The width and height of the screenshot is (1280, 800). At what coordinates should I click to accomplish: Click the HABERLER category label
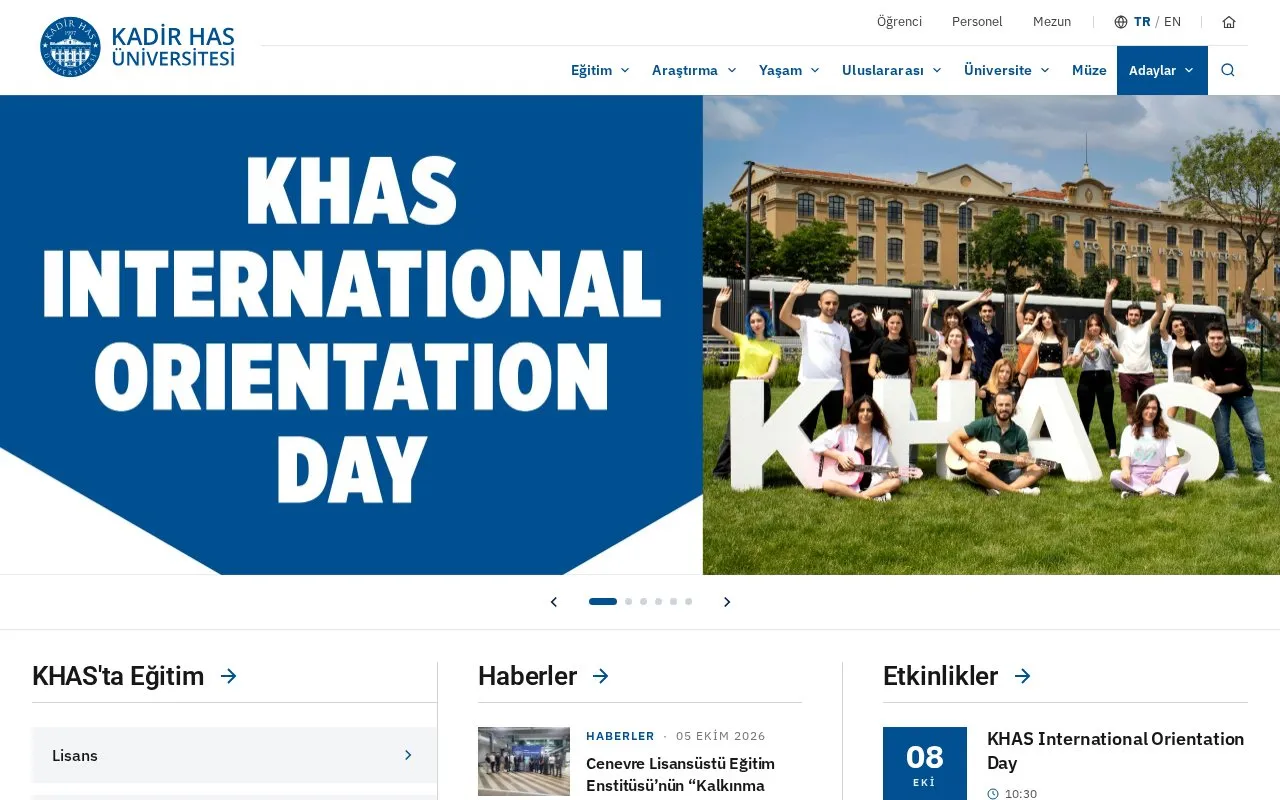[620, 736]
